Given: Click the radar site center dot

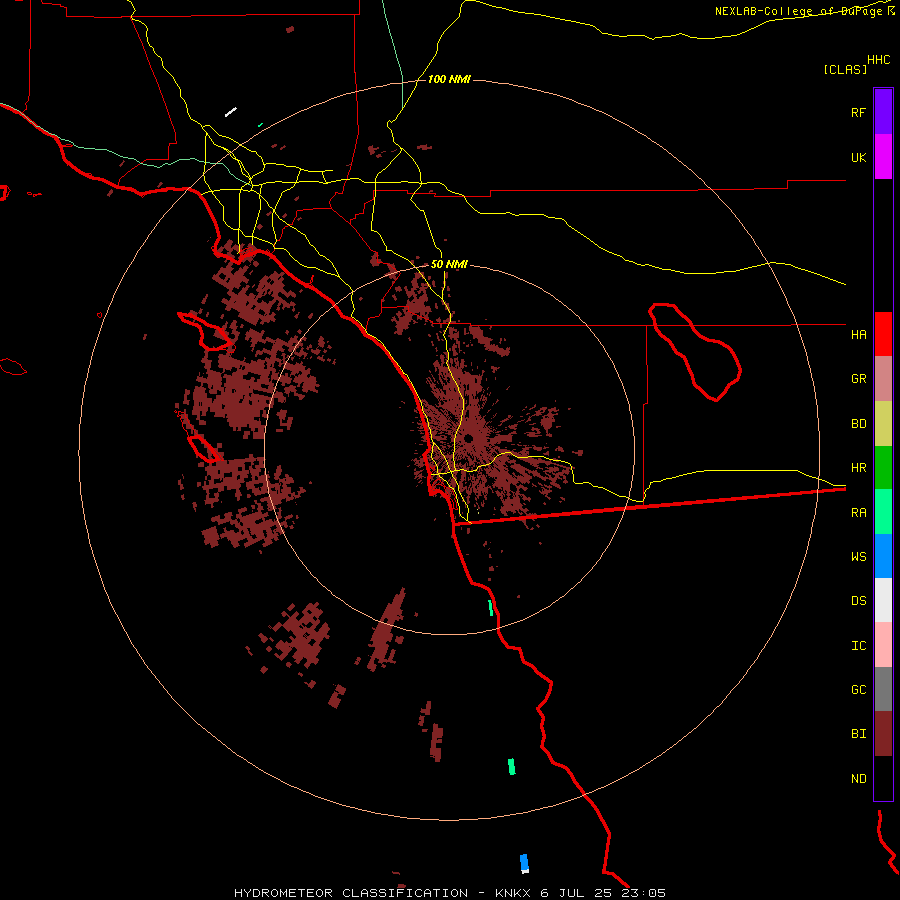Looking at the screenshot, I should pos(468,439).
